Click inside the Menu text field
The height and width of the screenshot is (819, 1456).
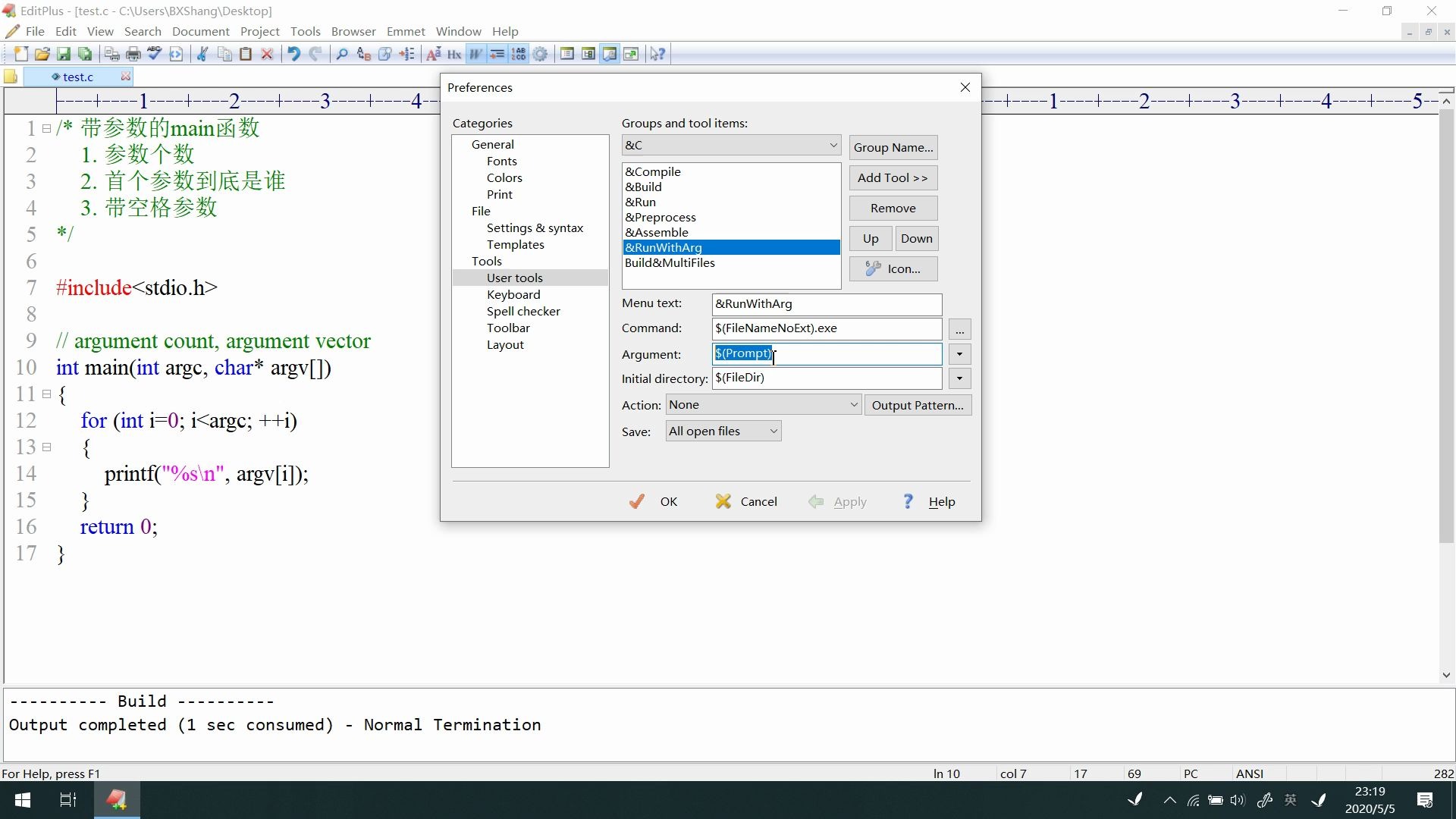pyautogui.click(x=827, y=304)
